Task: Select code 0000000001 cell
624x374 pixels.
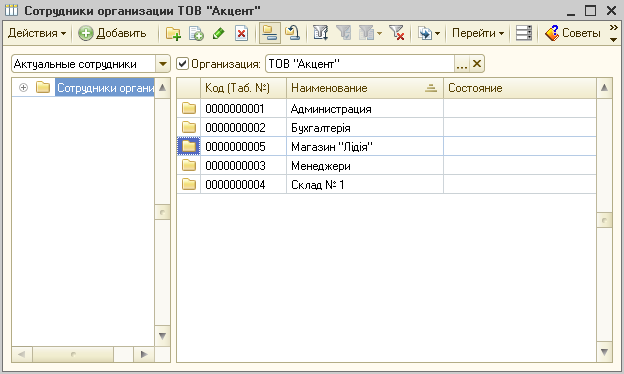Action: point(244,109)
